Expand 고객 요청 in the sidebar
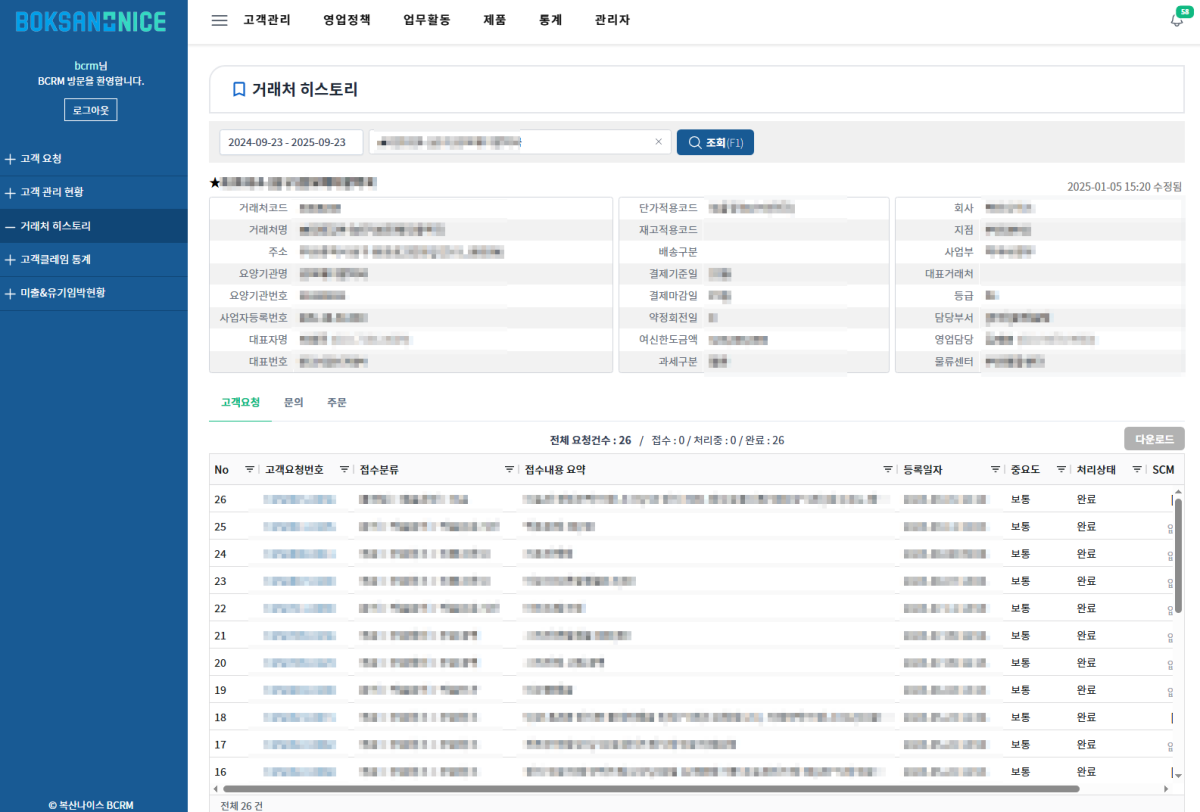This screenshot has height=812, width=1200. (40, 159)
